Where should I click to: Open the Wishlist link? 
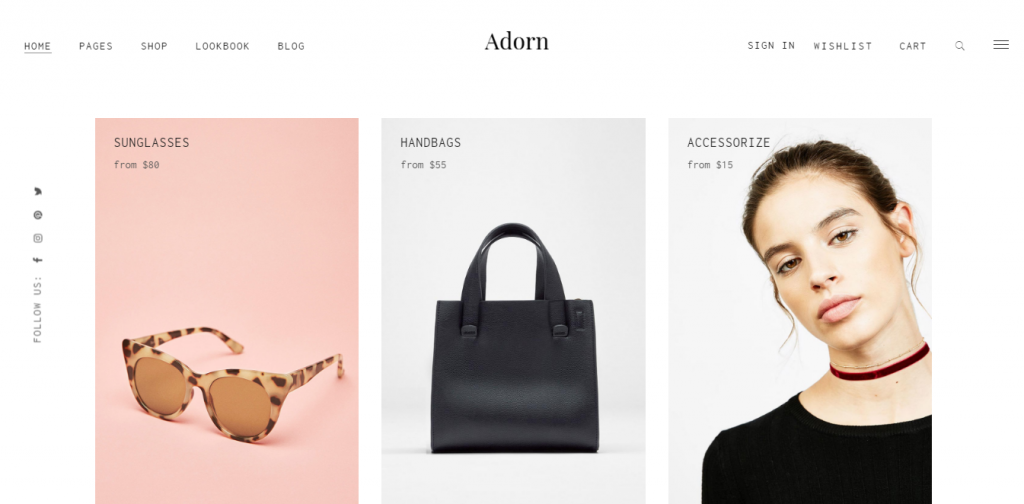click(842, 46)
